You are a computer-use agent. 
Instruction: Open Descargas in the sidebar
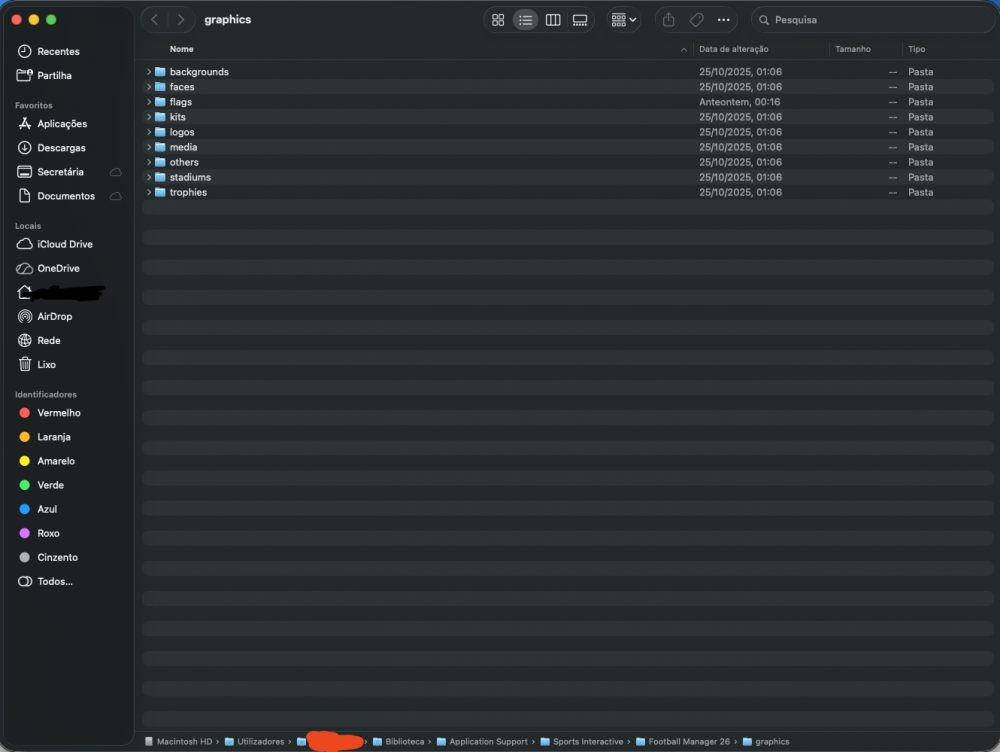pyautogui.click(x=51, y=148)
